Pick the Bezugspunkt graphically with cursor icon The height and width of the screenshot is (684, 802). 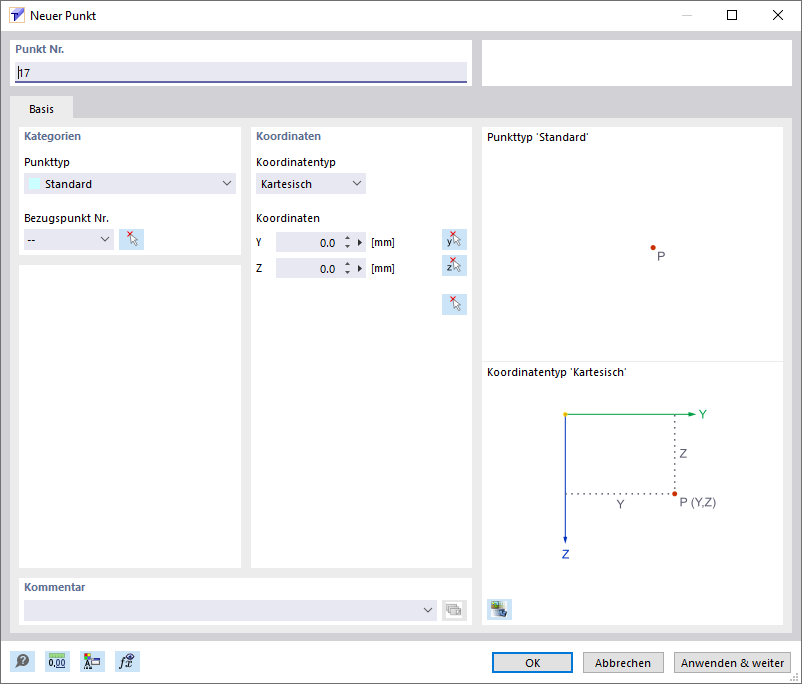pos(131,239)
